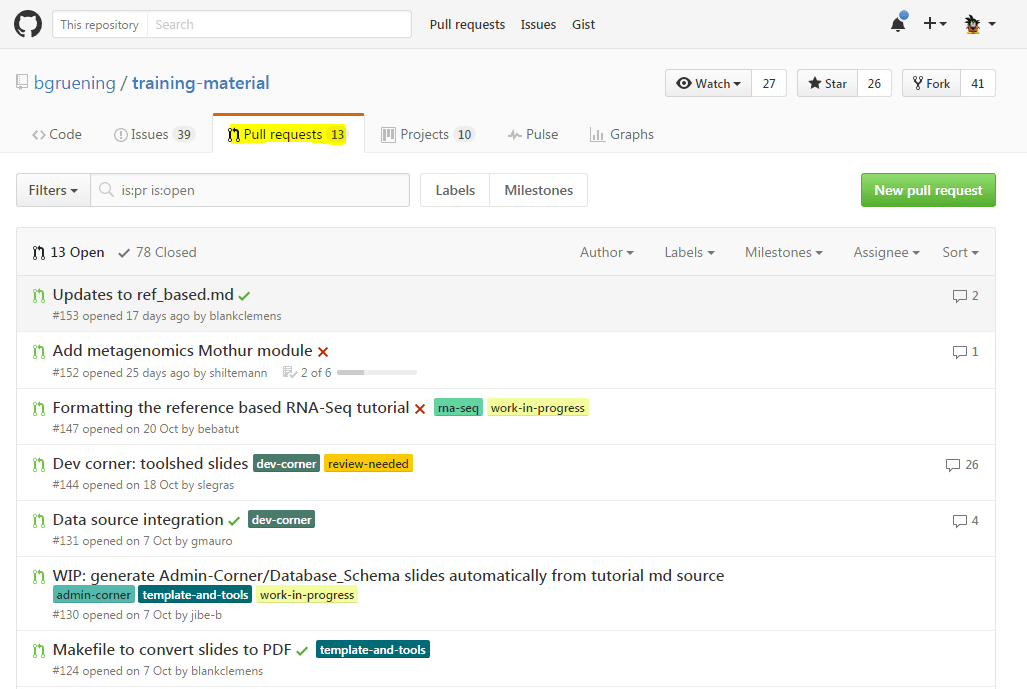Click the New pull request button

[927, 190]
